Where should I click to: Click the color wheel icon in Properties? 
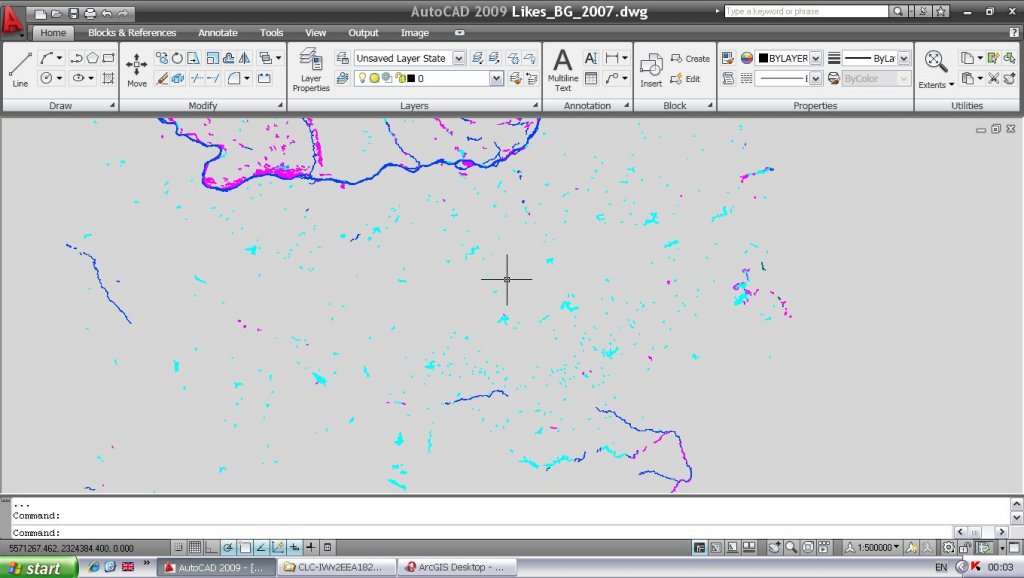746,58
